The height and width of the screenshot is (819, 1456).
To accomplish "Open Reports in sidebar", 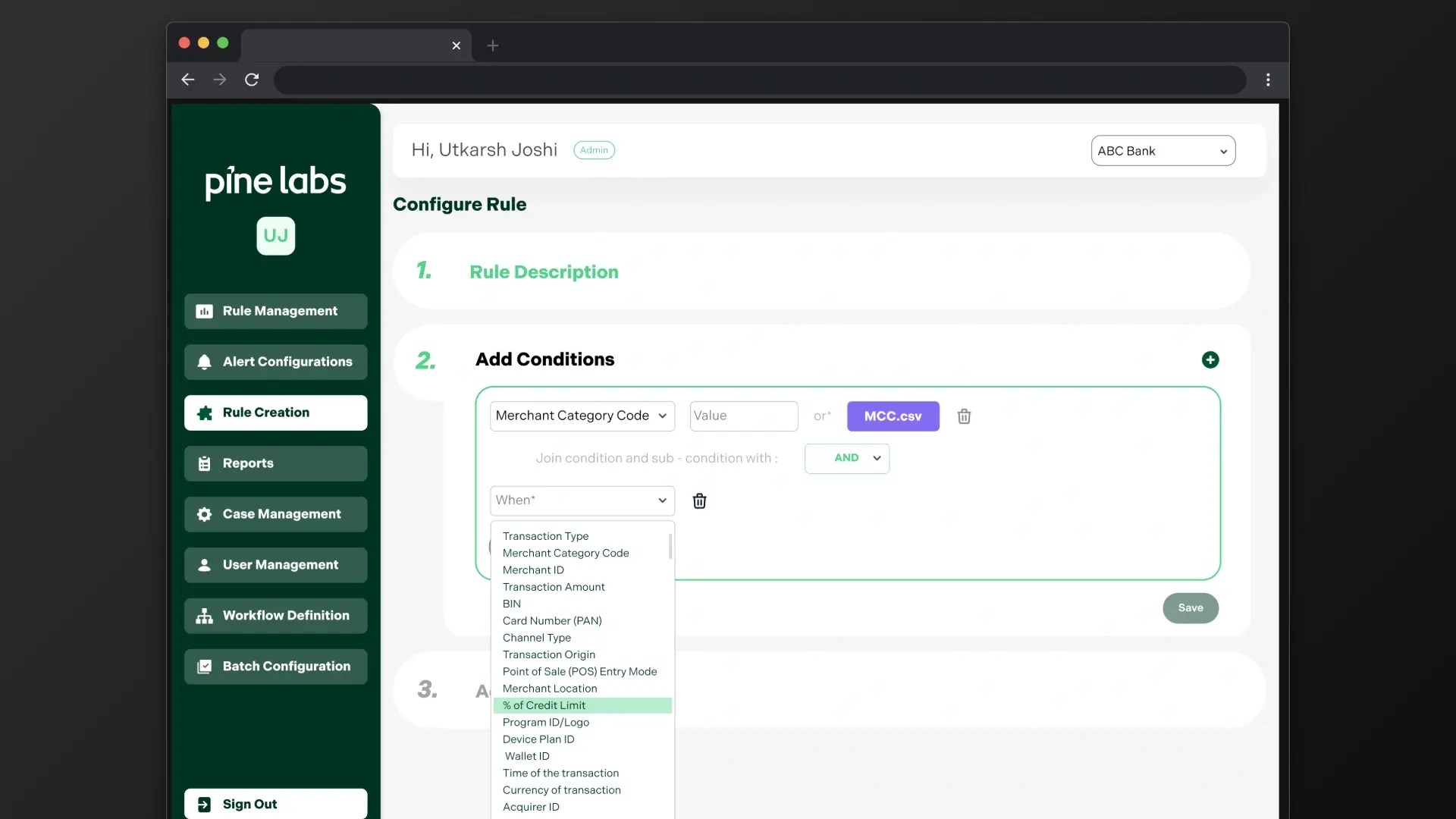I will (x=276, y=463).
